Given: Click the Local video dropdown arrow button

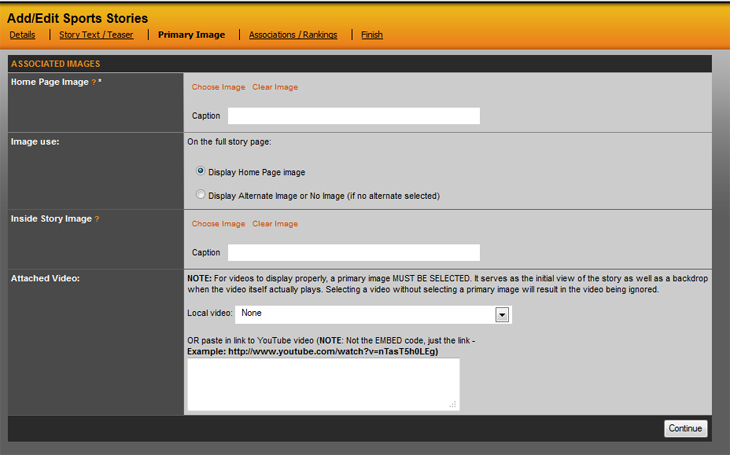Looking at the screenshot, I should [x=502, y=315].
